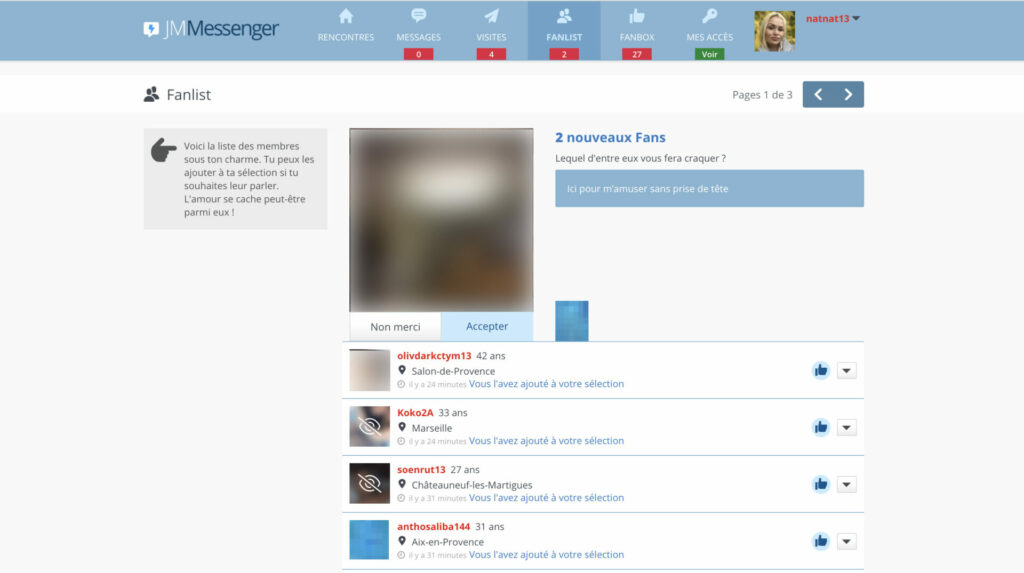This screenshot has width=1024, height=573.
Task: Open the natnat13 profile avatar
Action: pyautogui.click(x=775, y=31)
